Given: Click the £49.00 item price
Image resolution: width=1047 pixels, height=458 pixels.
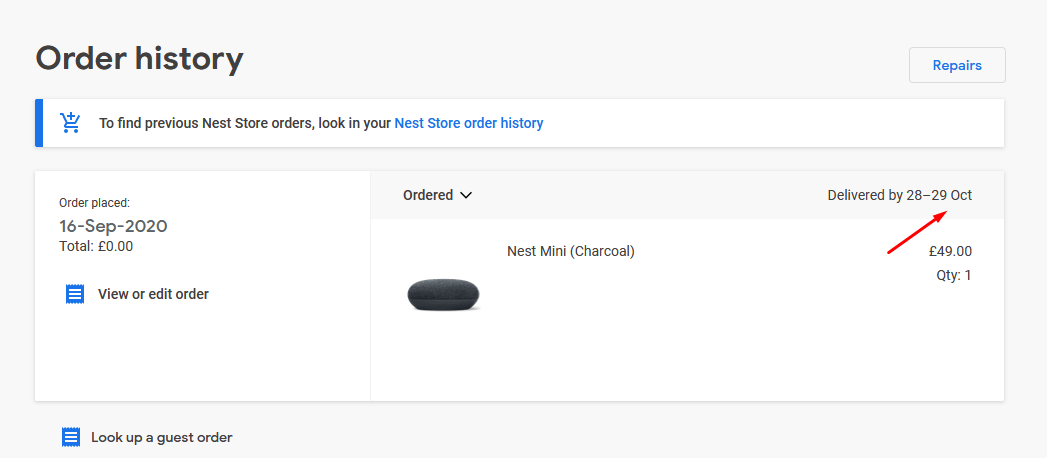Looking at the screenshot, I should click(x=950, y=251).
